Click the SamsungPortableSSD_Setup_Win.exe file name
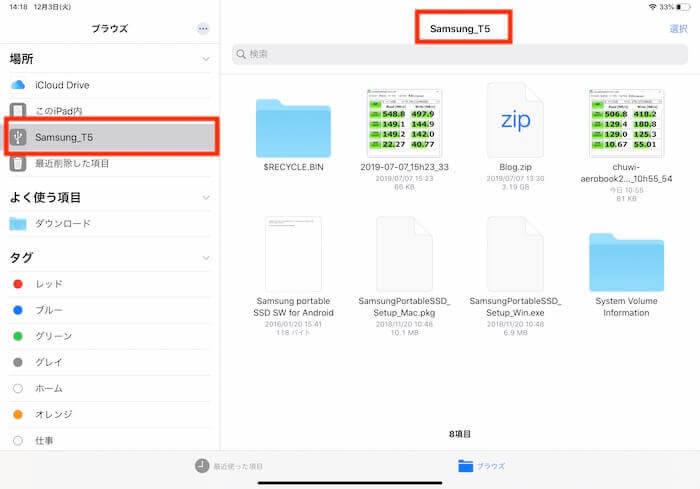The image size is (700, 489). [x=515, y=307]
